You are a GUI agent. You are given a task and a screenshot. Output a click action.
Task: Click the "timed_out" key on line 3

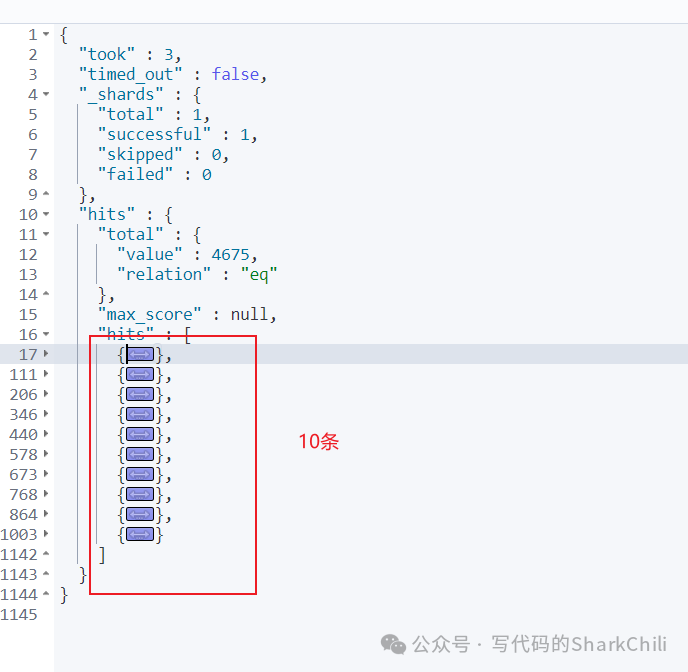[131, 75]
